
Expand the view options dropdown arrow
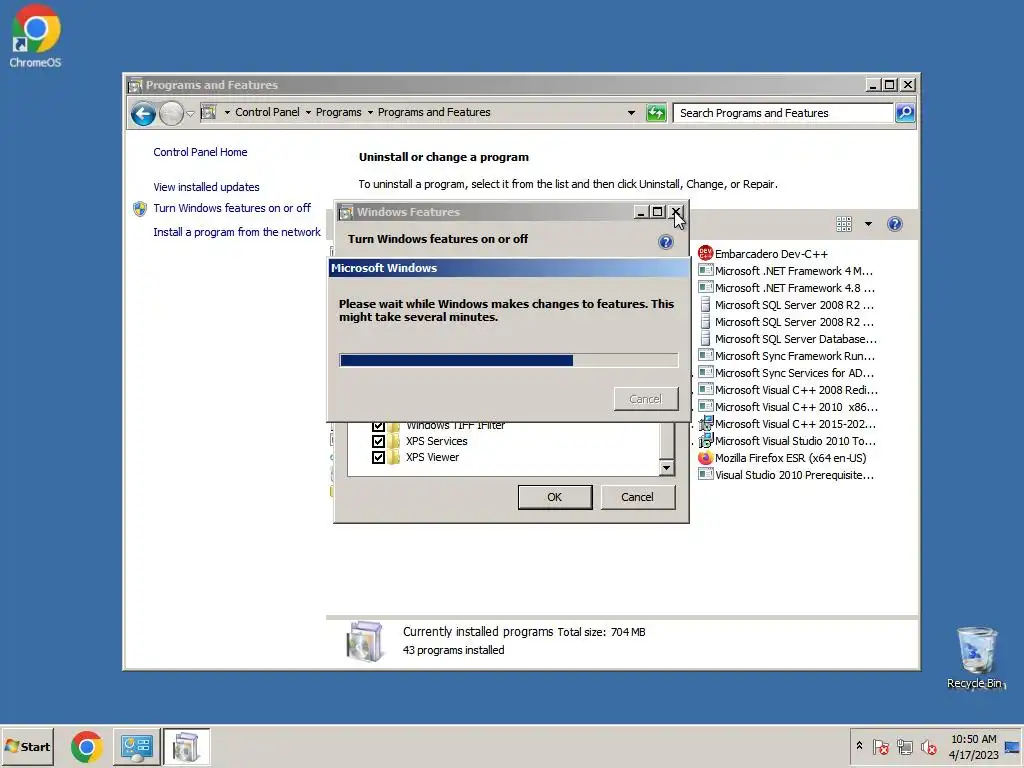pyautogui.click(x=868, y=225)
